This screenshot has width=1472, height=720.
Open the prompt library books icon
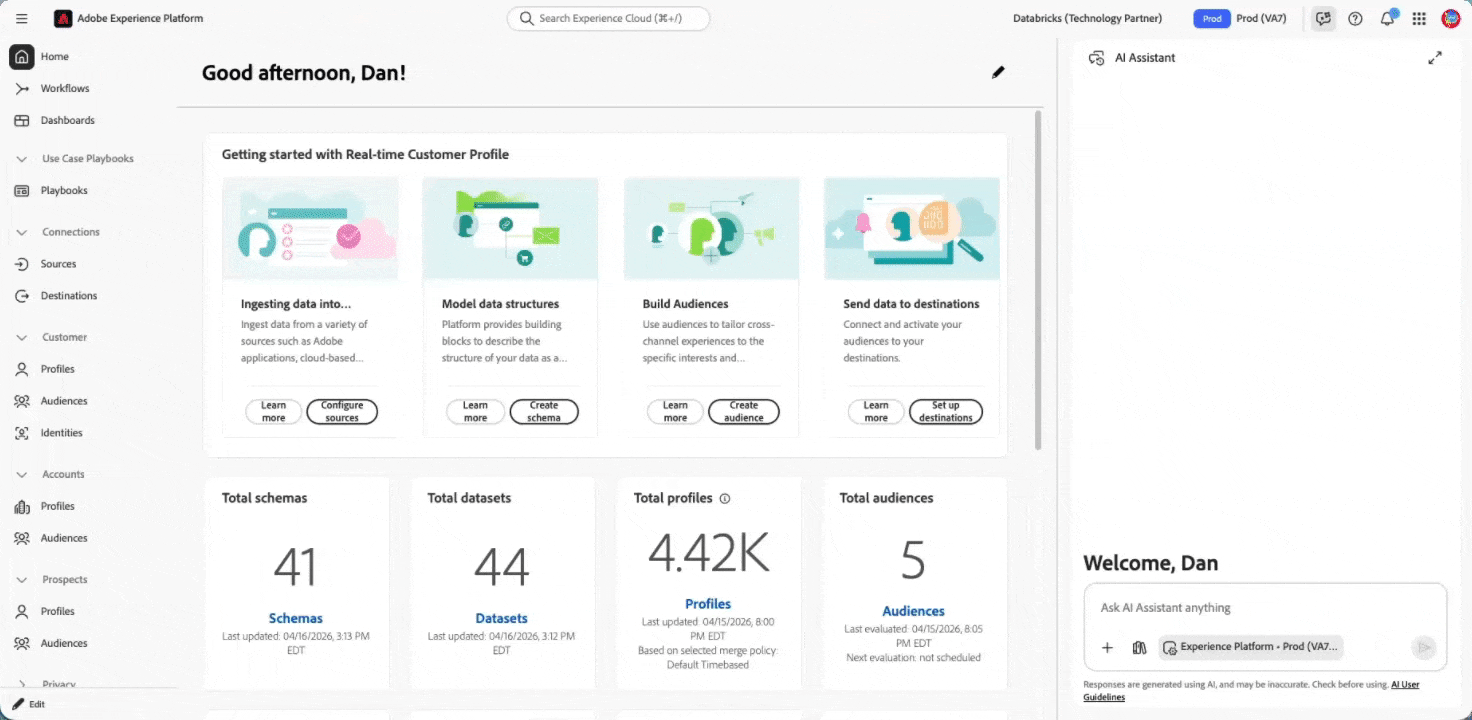point(1139,647)
